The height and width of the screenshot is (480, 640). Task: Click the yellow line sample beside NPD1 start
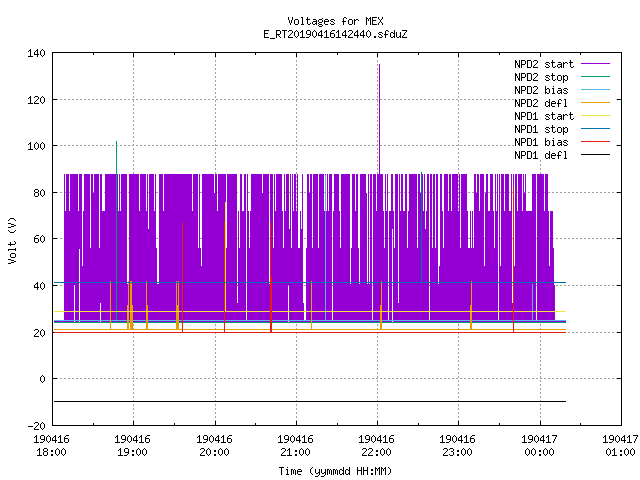[x=595, y=116]
